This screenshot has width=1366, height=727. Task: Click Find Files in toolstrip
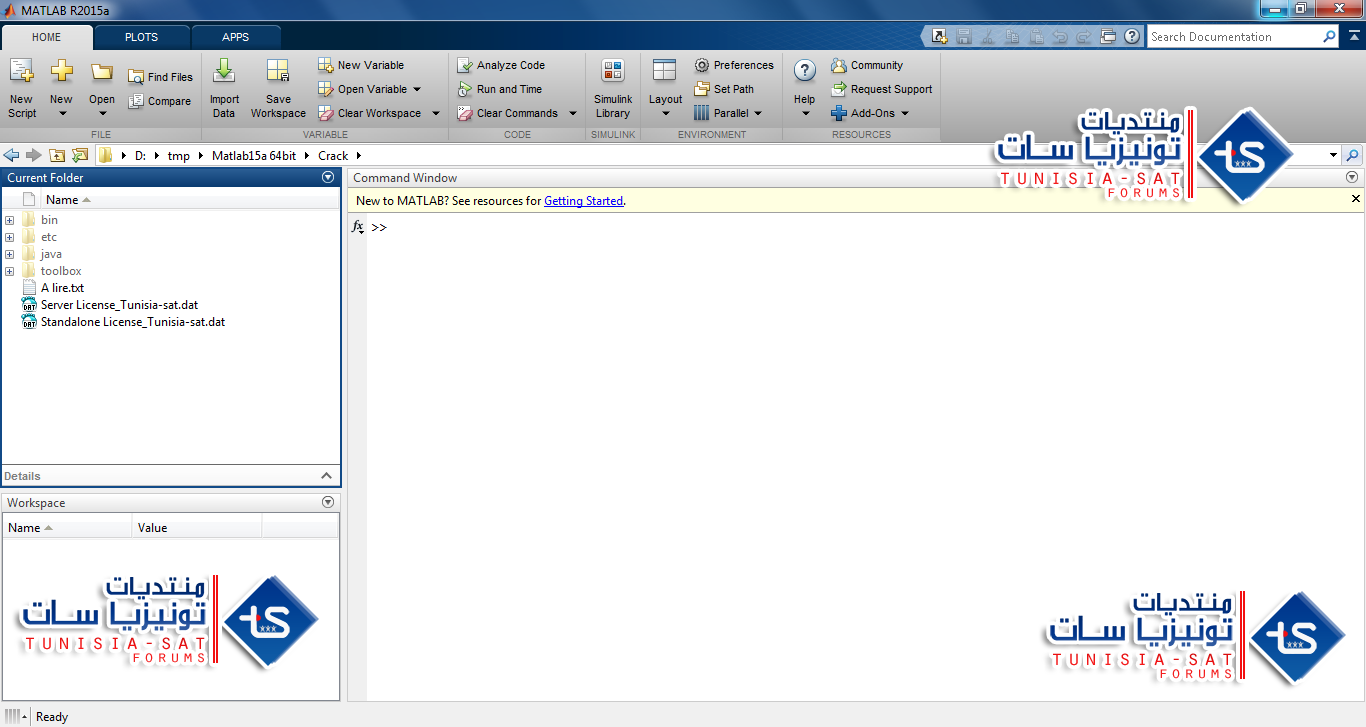pos(160,77)
